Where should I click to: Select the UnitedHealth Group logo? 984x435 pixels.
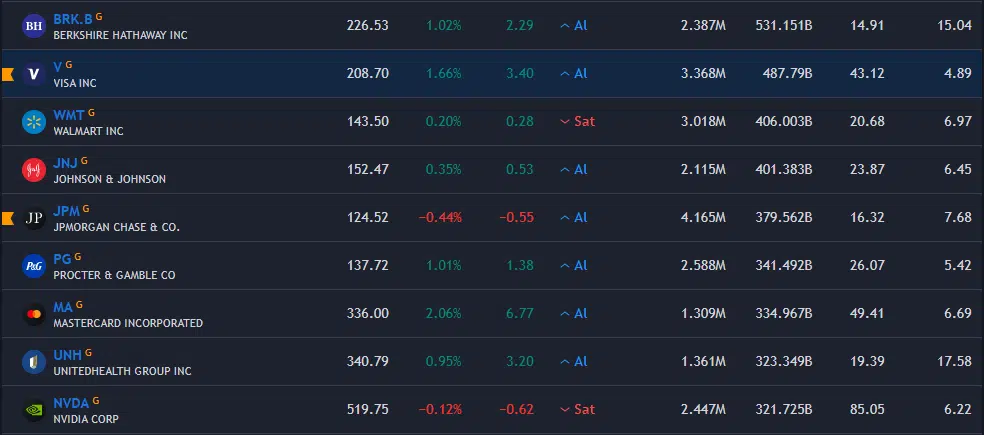tap(34, 362)
